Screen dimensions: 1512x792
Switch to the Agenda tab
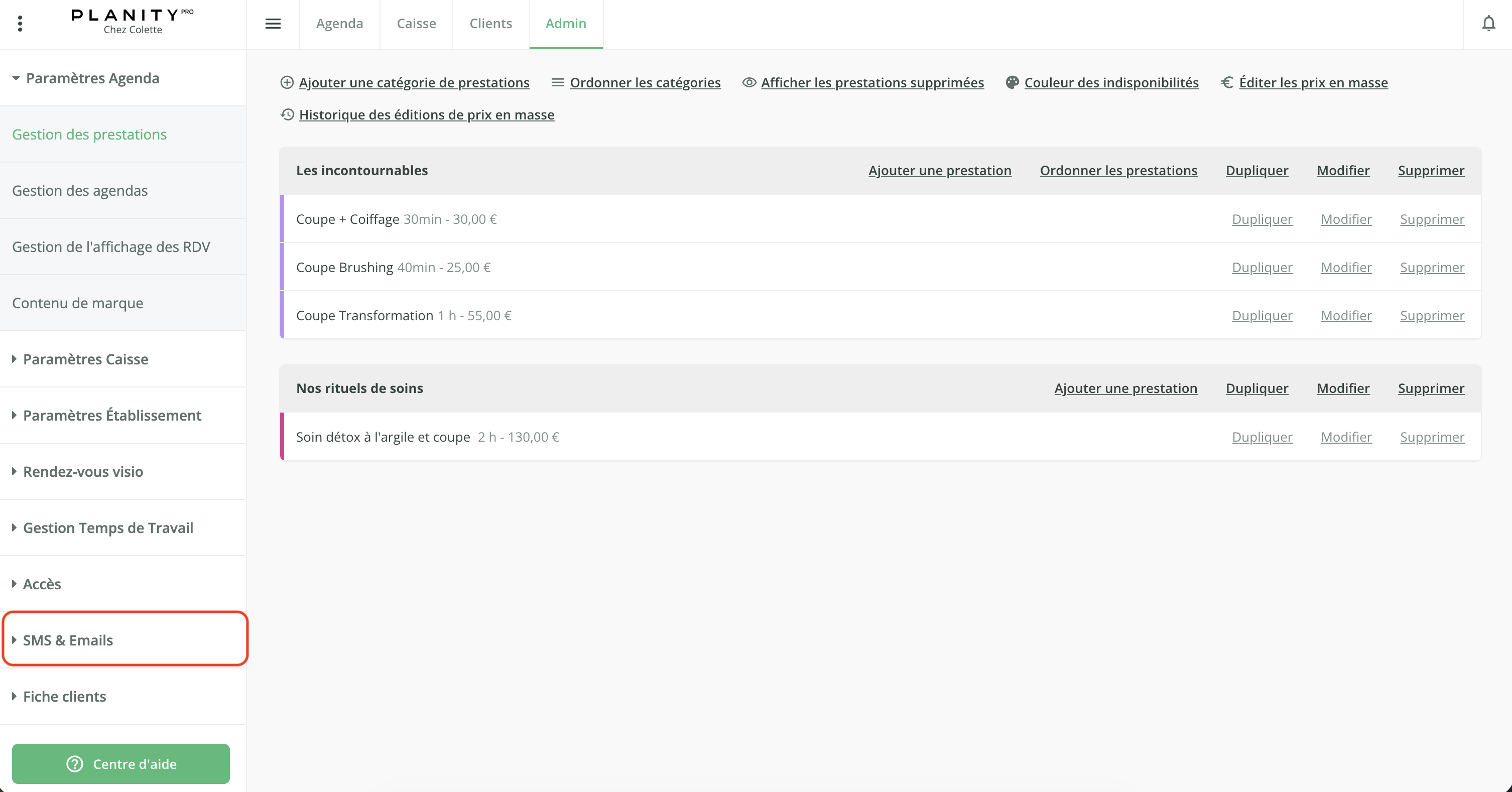tap(339, 24)
